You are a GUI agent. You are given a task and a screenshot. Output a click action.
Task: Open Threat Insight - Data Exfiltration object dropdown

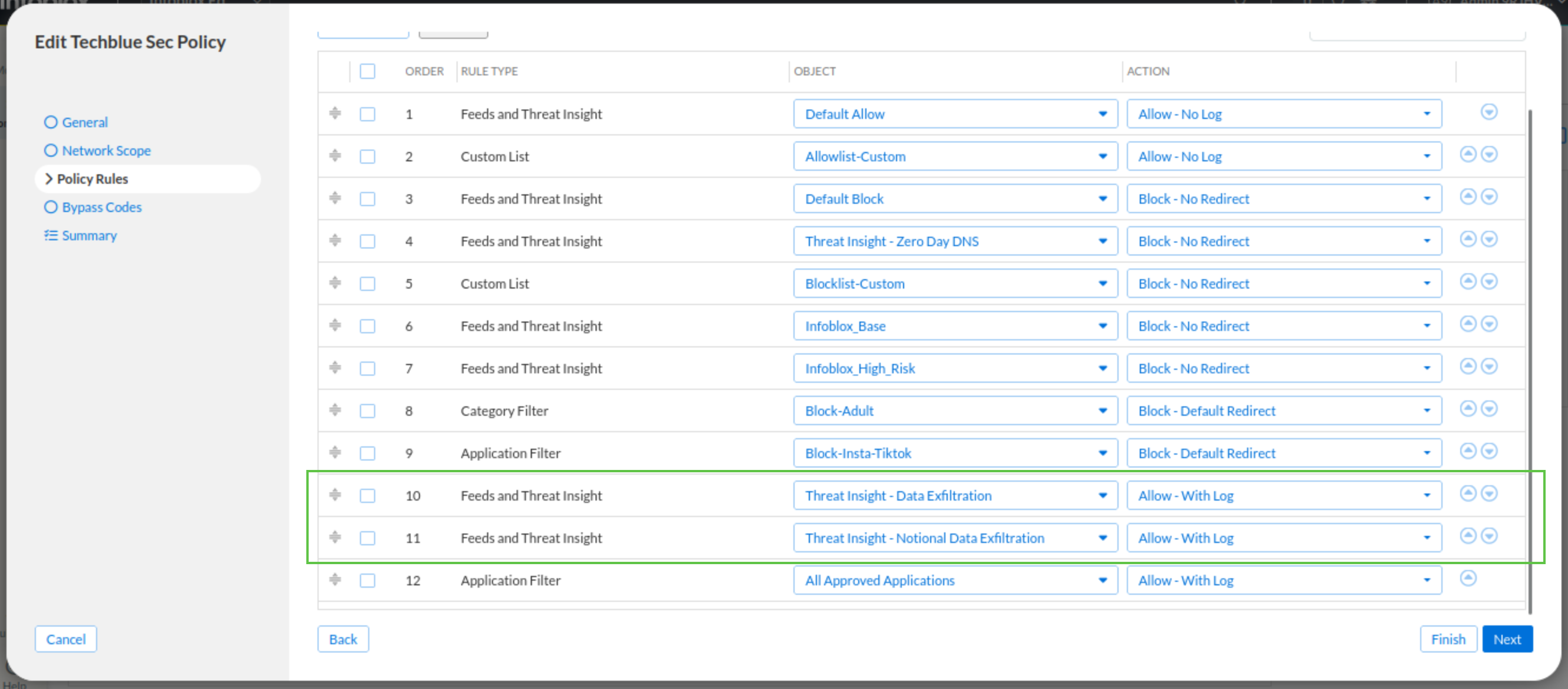pyautogui.click(x=954, y=495)
